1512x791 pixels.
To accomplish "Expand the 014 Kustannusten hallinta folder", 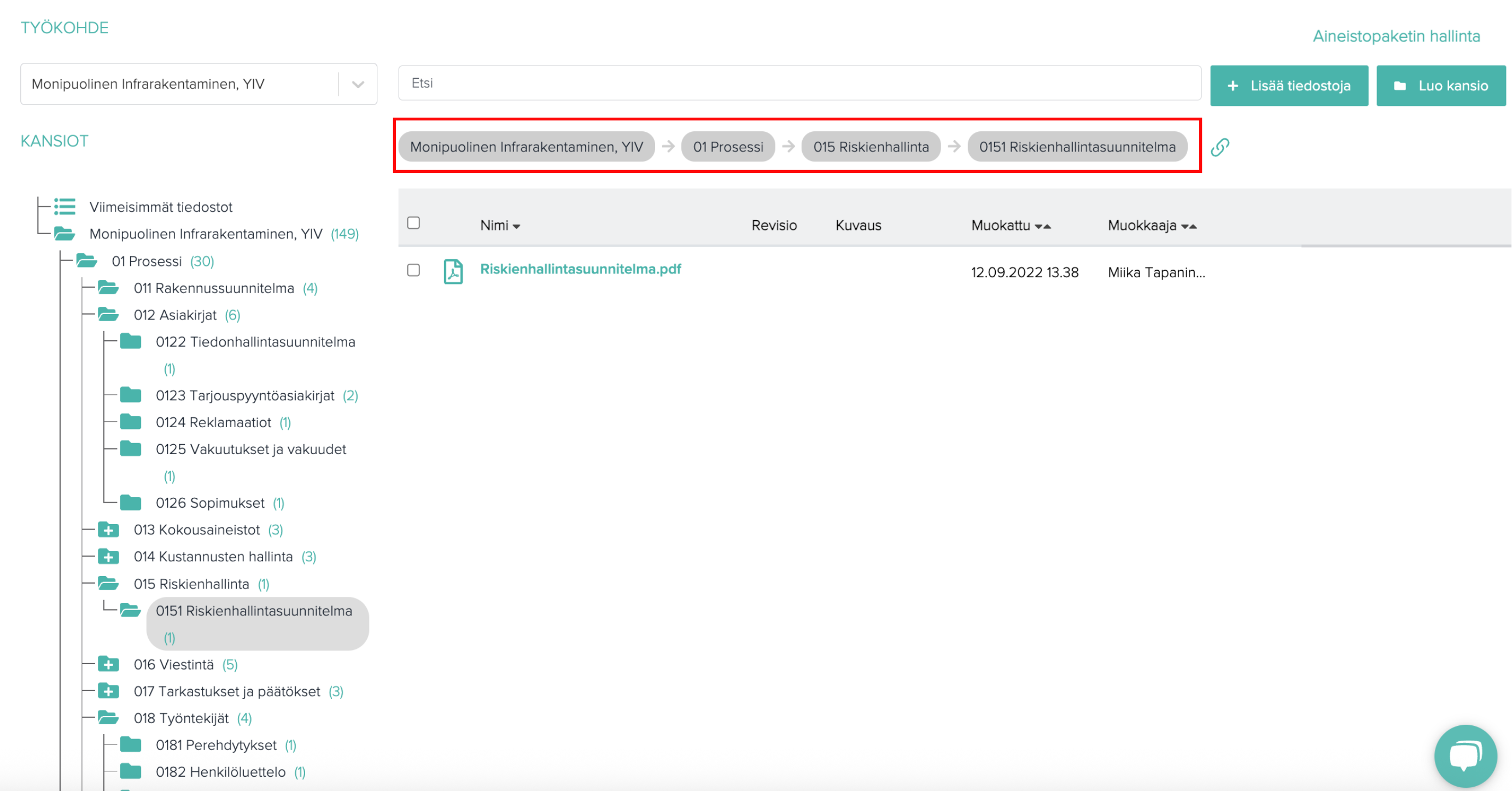I will pos(109,557).
